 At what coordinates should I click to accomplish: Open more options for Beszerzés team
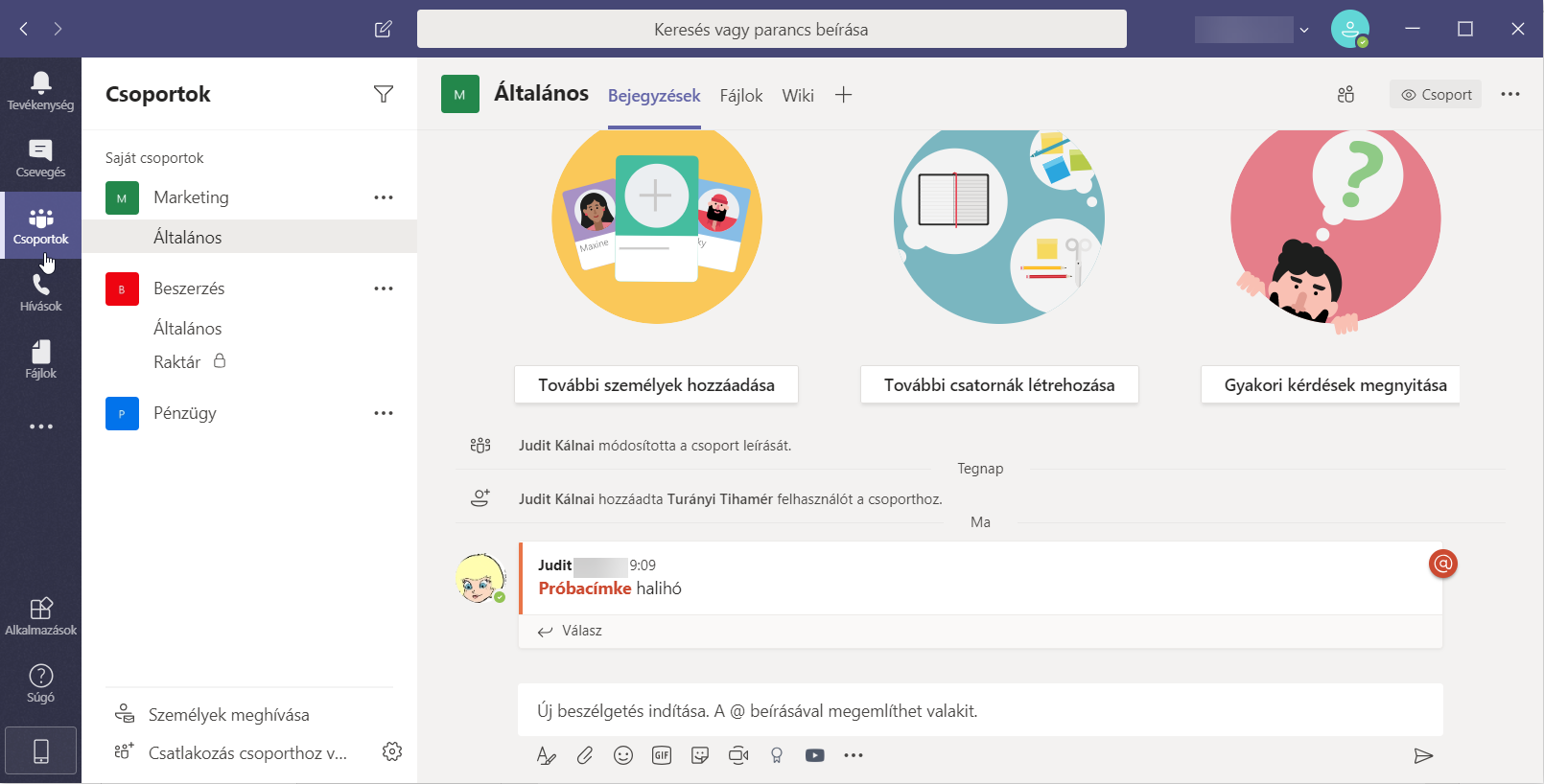pyautogui.click(x=384, y=288)
